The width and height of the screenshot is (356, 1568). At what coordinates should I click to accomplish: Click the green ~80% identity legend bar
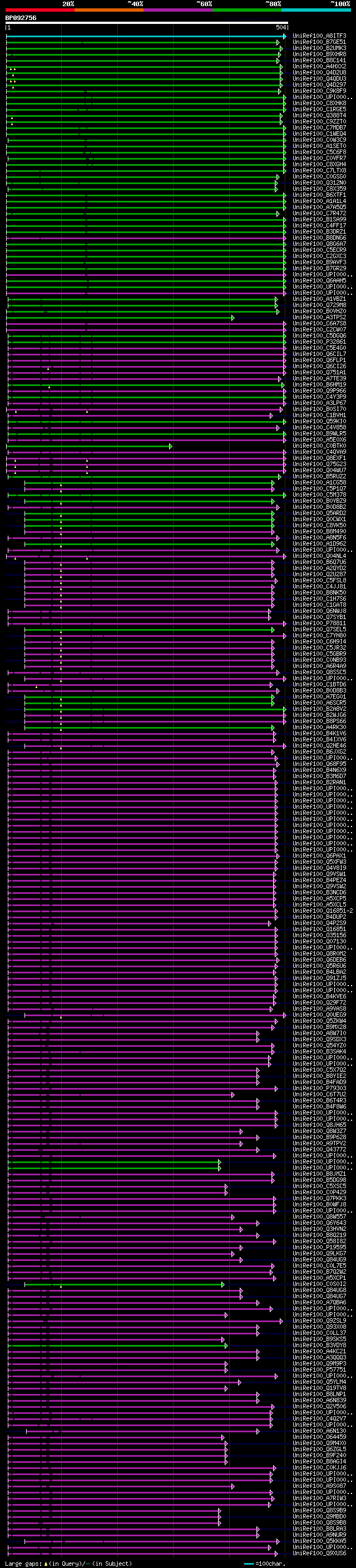click(x=247, y=10)
